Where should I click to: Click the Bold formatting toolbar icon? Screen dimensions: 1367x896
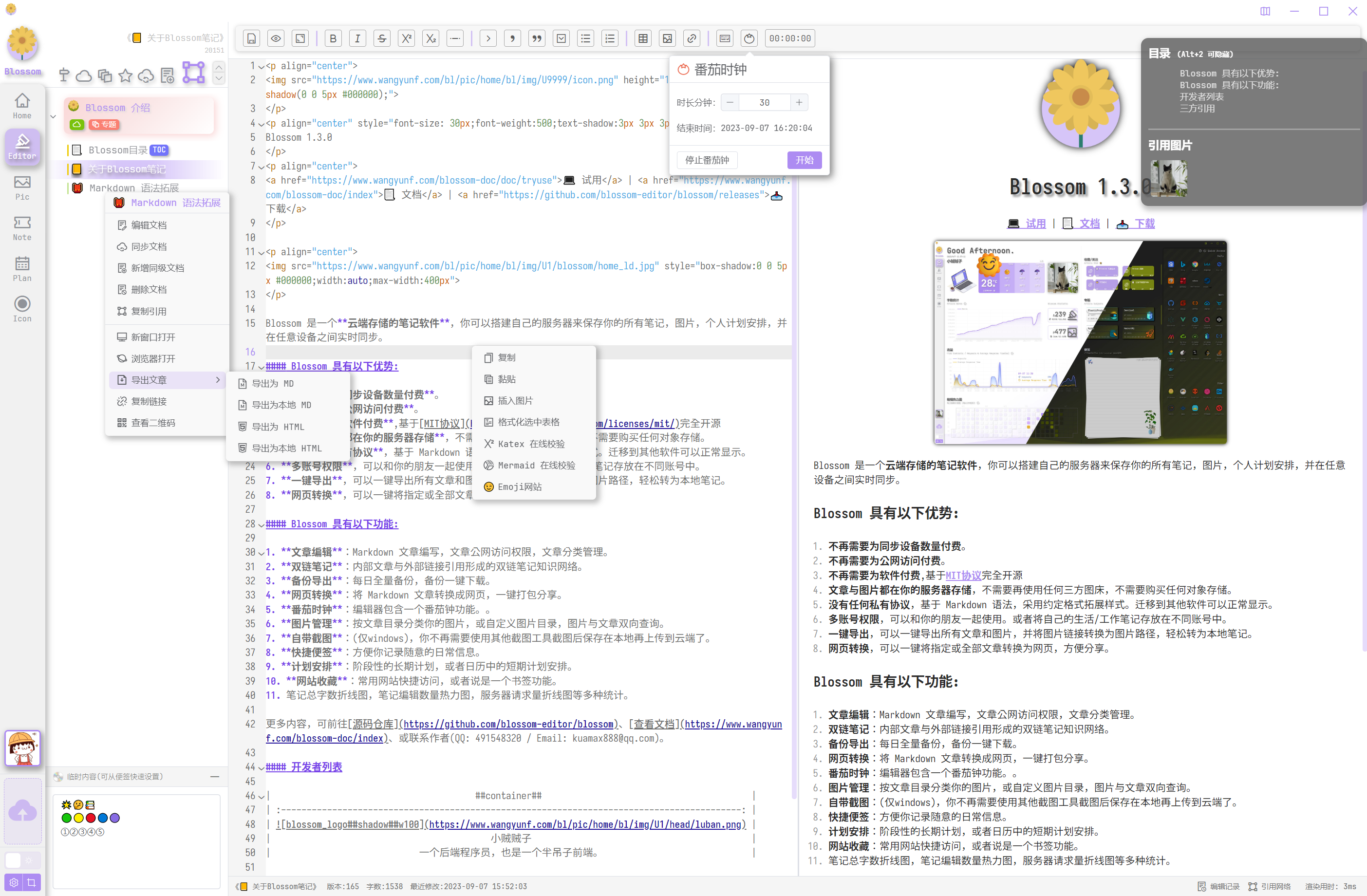click(333, 38)
